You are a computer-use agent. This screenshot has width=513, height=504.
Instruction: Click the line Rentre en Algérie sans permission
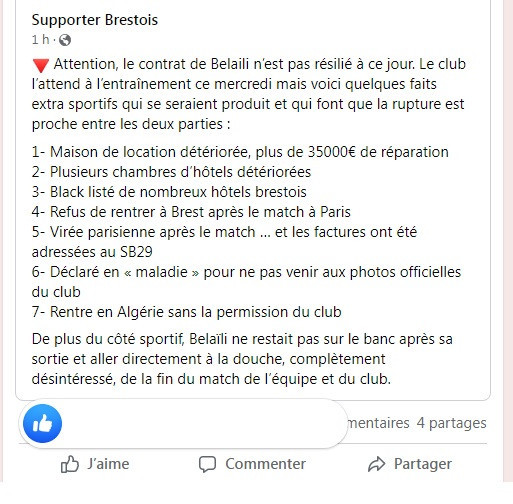click(x=187, y=312)
